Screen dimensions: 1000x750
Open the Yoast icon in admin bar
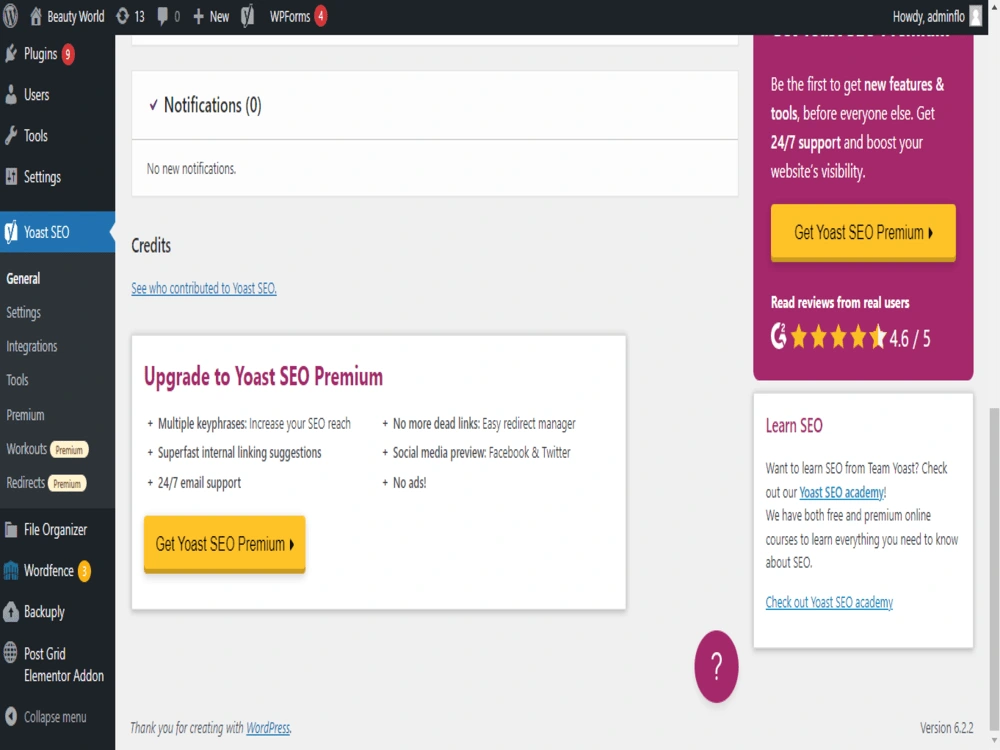[247, 16]
